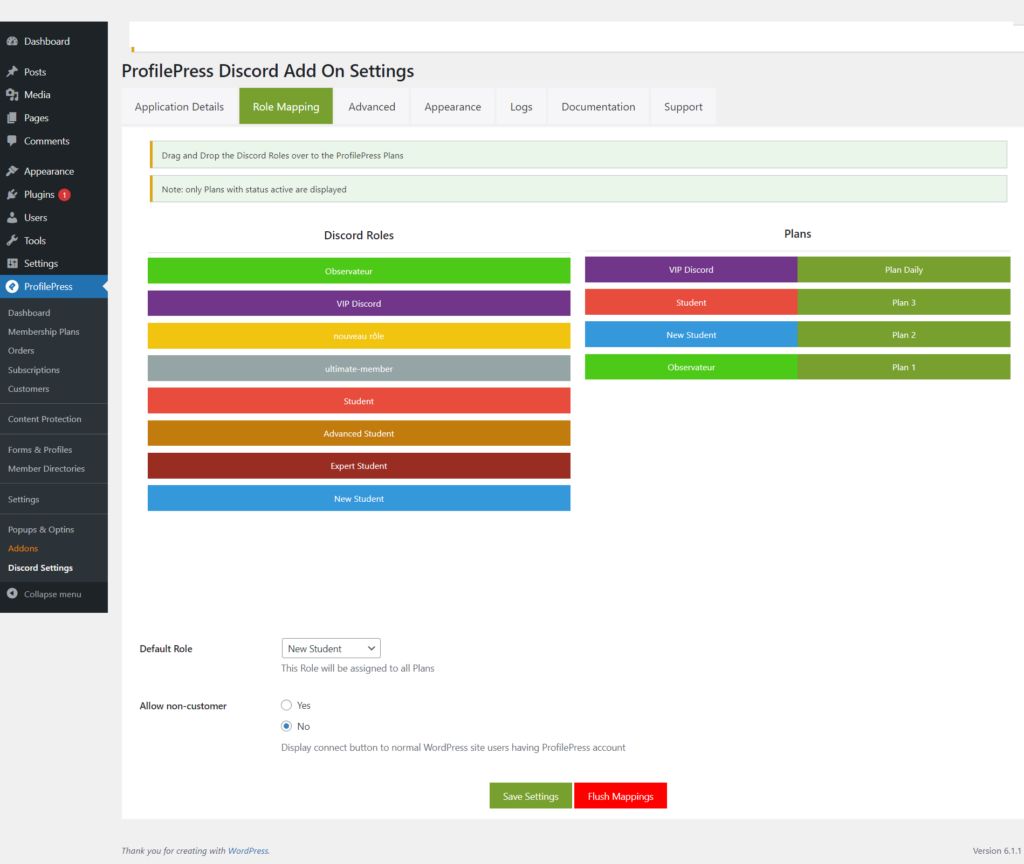Open Forms & Profiles submenu item
This screenshot has width=1024, height=864.
(x=40, y=450)
